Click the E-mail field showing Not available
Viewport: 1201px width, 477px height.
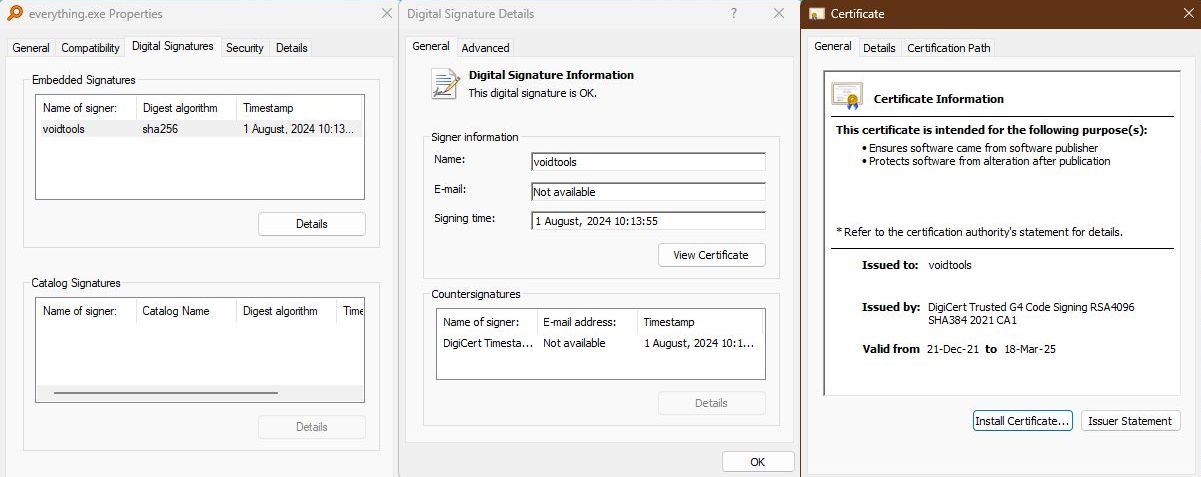tap(648, 192)
